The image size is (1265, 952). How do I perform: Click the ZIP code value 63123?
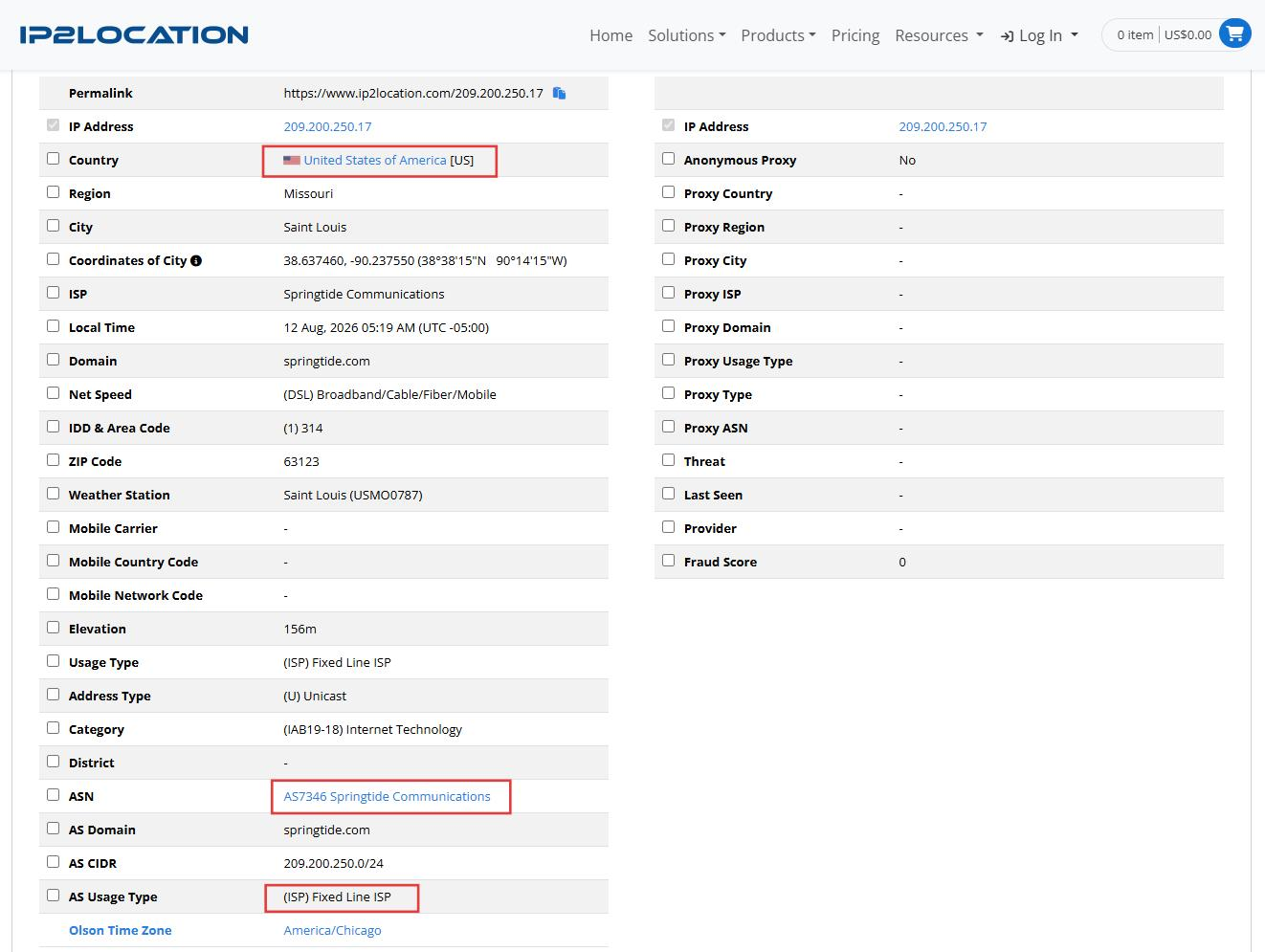coord(301,461)
